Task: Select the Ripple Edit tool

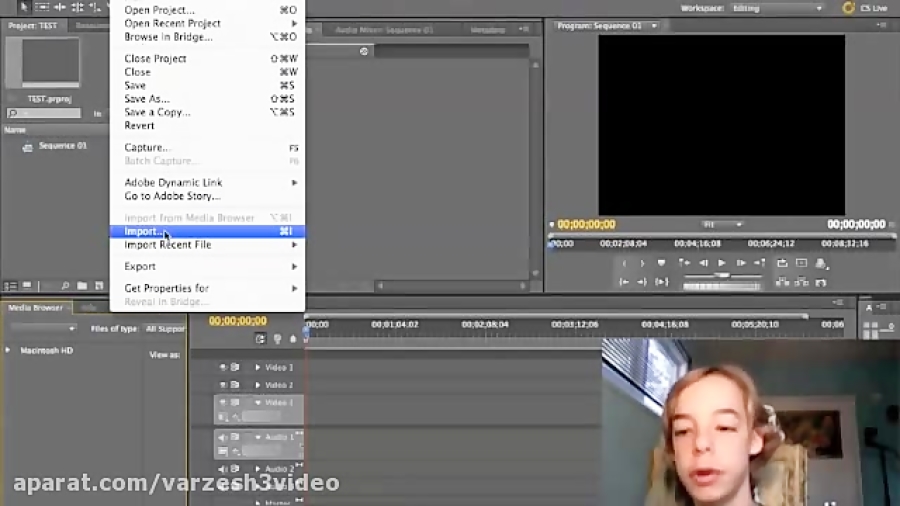Action: (60, 7)
